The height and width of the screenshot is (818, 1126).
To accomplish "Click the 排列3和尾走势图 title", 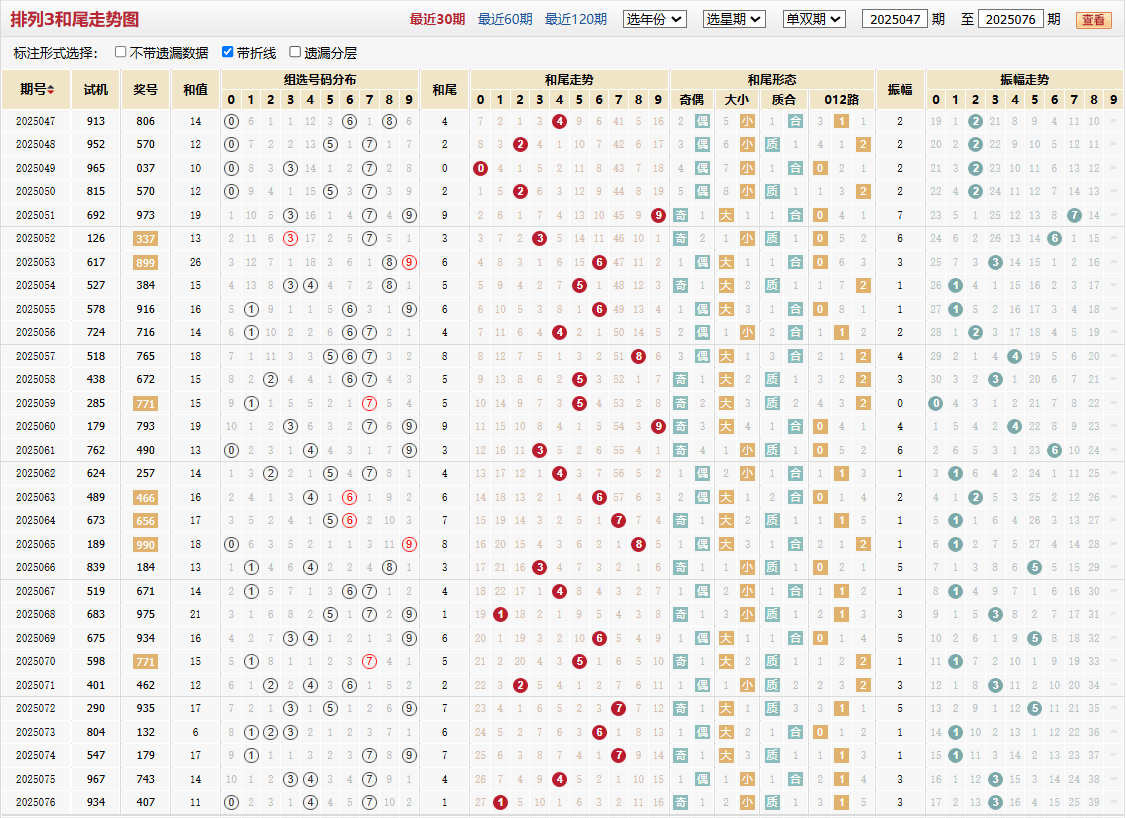I will coord(75,19).
